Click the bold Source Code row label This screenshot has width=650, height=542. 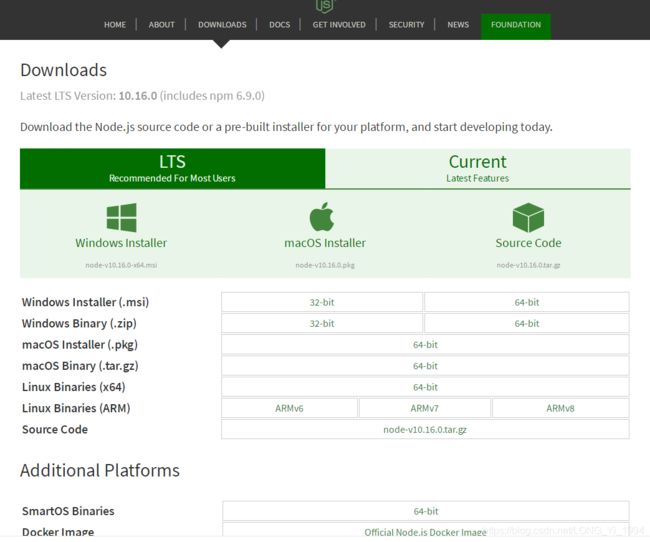[x=55, y=429]
